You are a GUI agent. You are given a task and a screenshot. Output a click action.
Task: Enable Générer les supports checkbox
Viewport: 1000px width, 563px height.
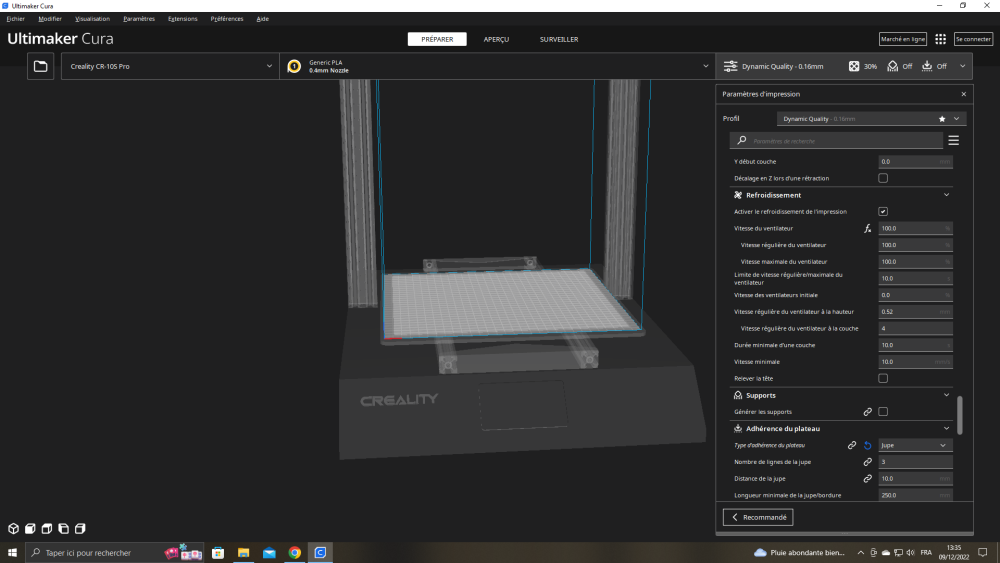click(883, 412)
